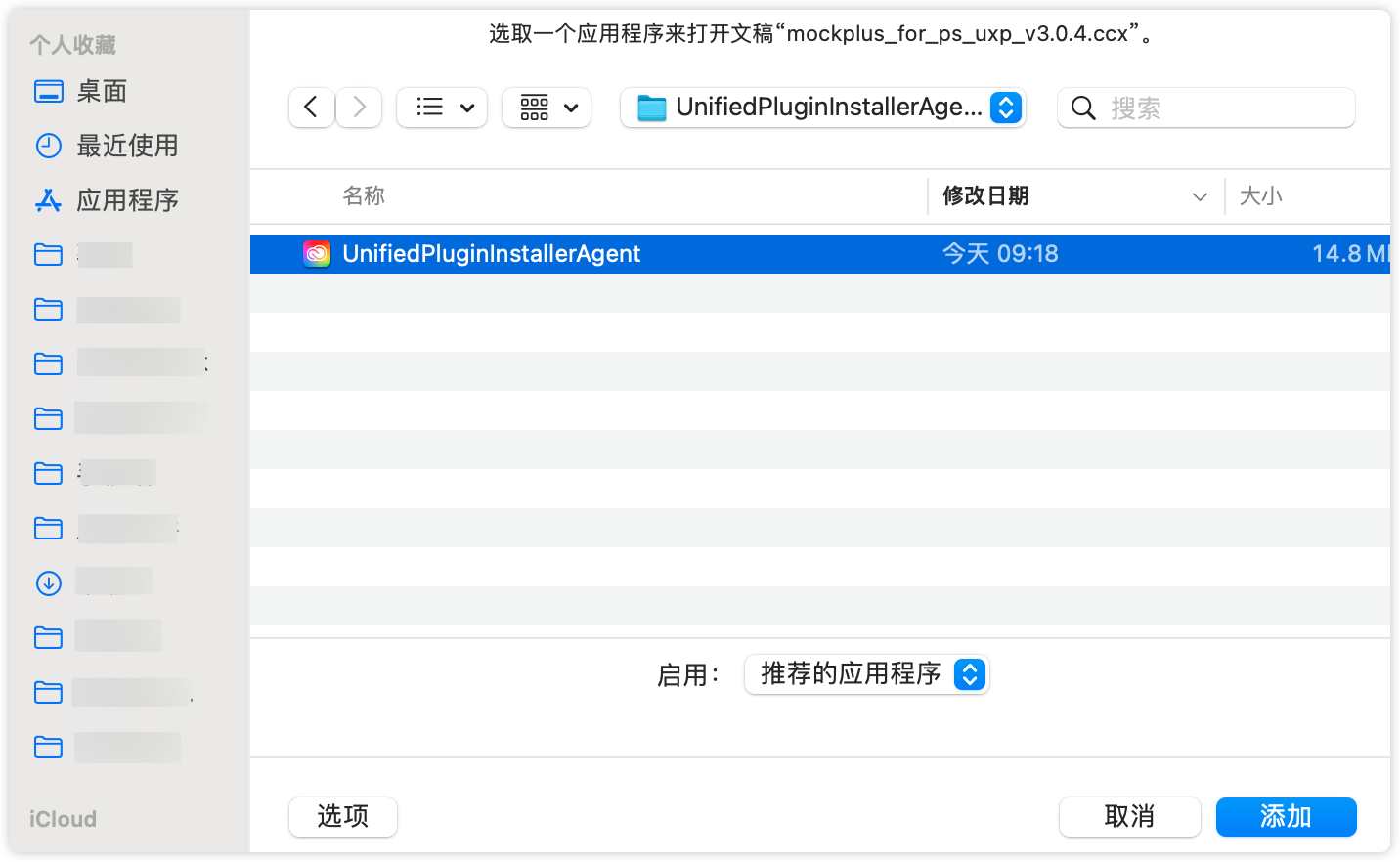Cancel the dialog with 取消

(1129, 816)
